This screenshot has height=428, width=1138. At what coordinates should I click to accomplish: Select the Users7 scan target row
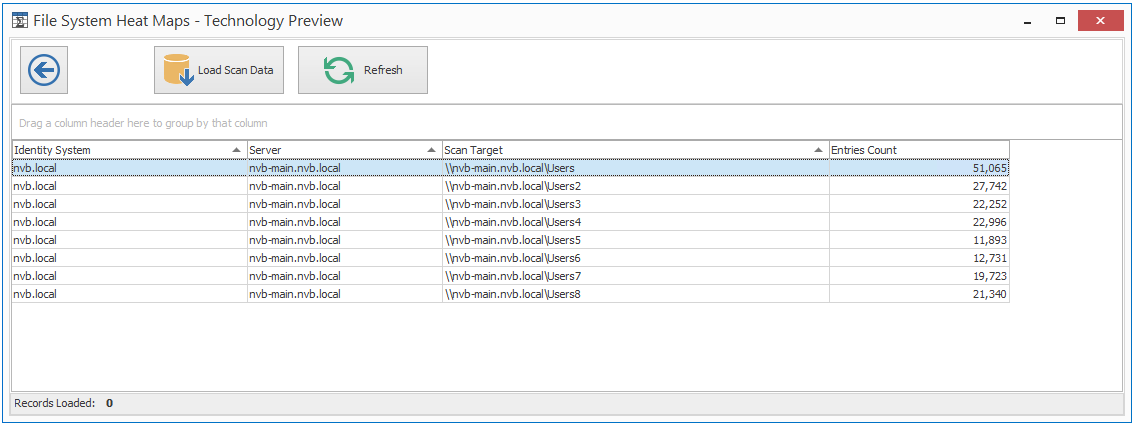pyautogui.click(x=513, y=276)
